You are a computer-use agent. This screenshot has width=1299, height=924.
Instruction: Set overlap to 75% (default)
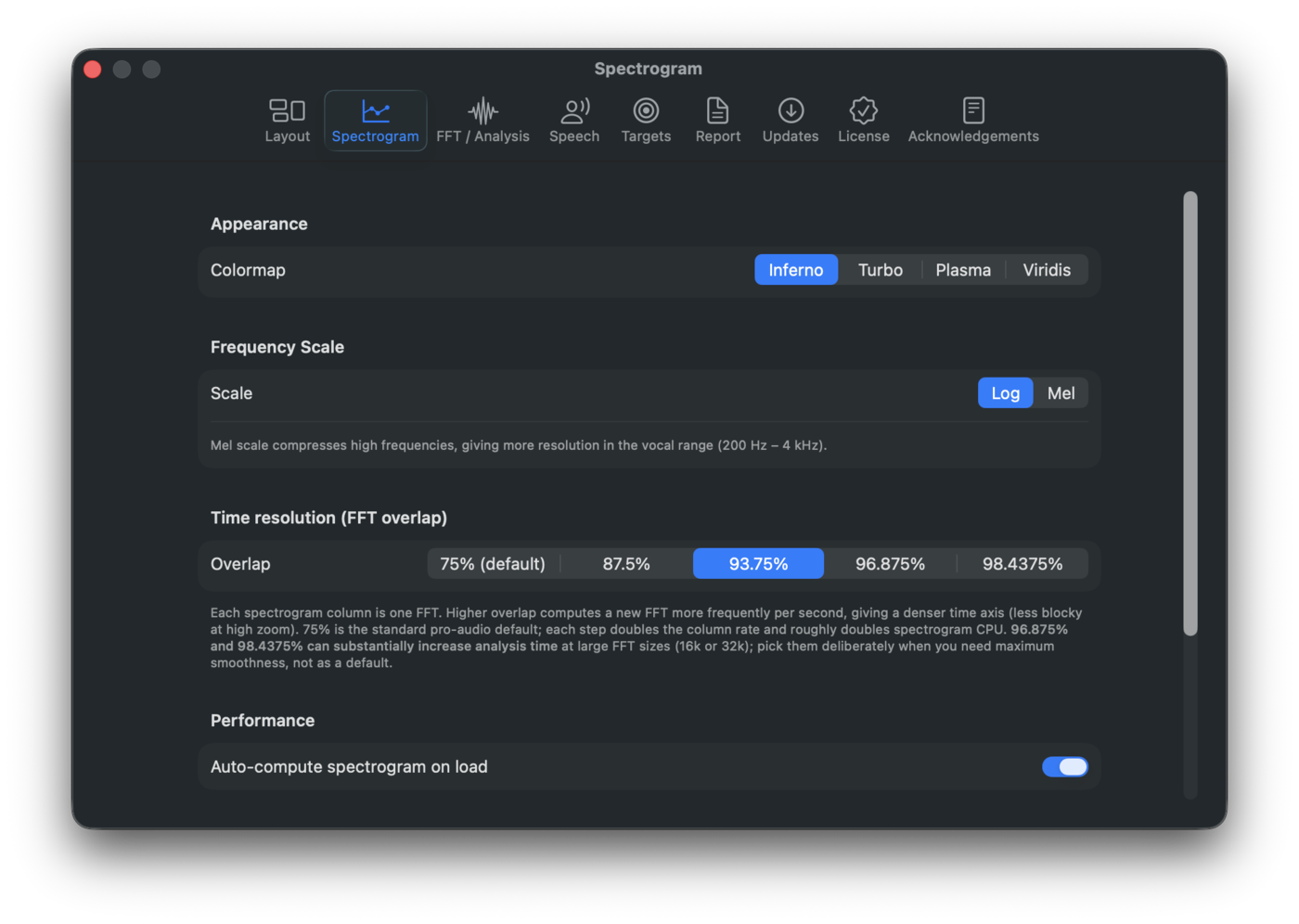[x=493, y=564]
